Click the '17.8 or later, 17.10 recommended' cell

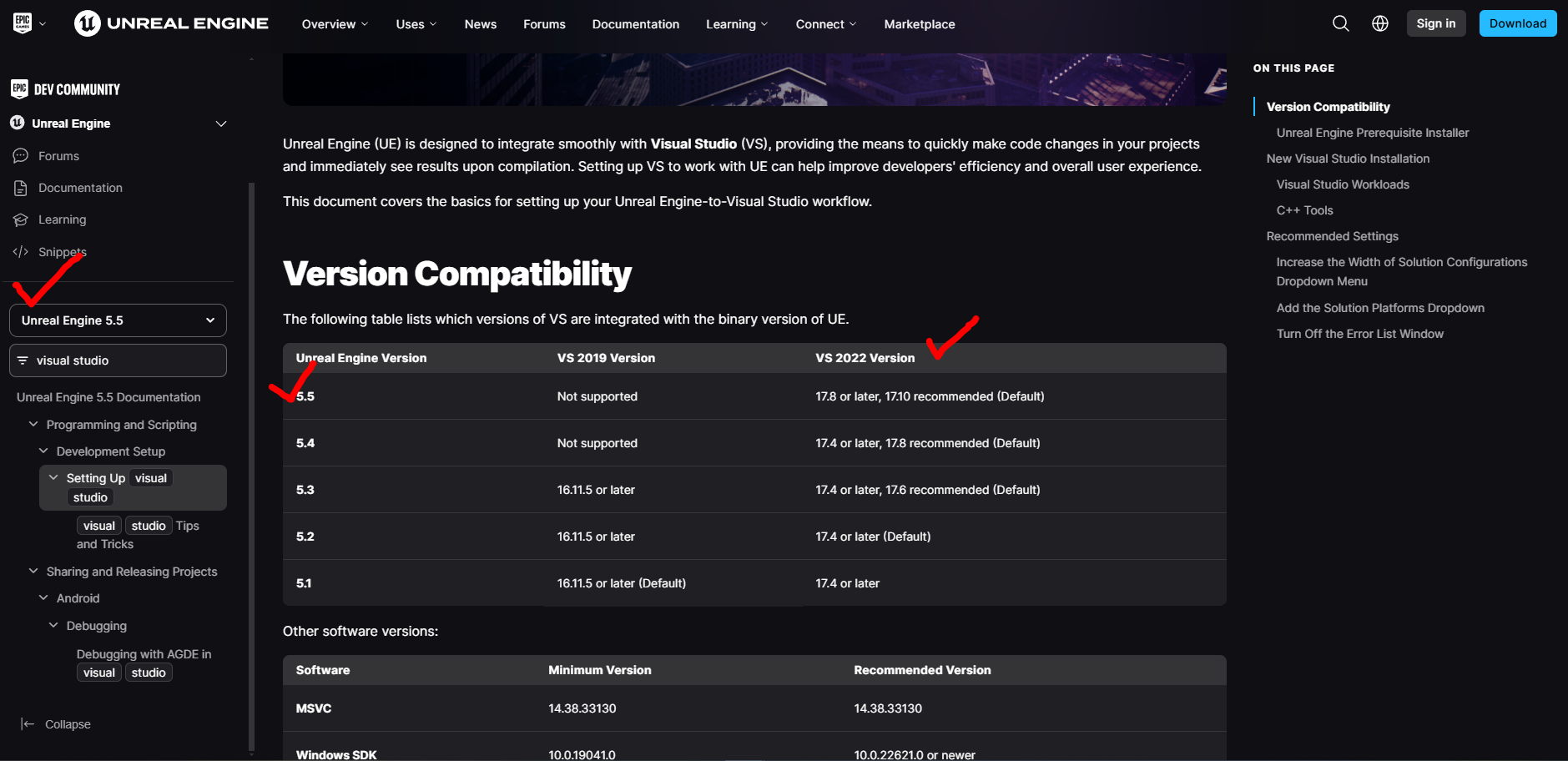pyautogui.click(x=930, y=396)
